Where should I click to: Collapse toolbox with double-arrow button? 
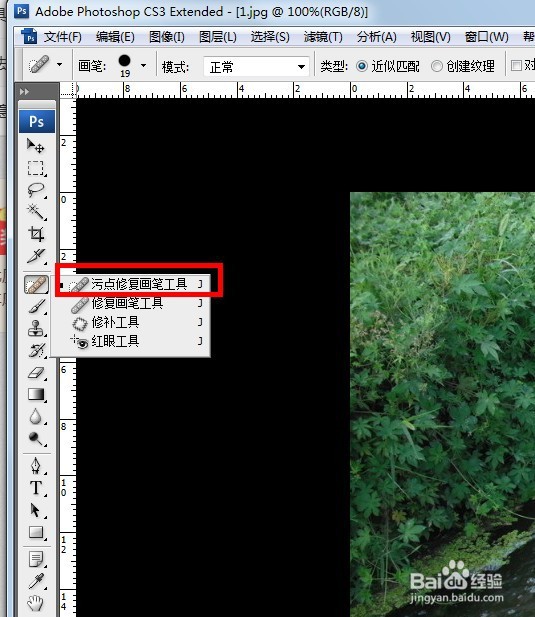click(x=24, y=92)
